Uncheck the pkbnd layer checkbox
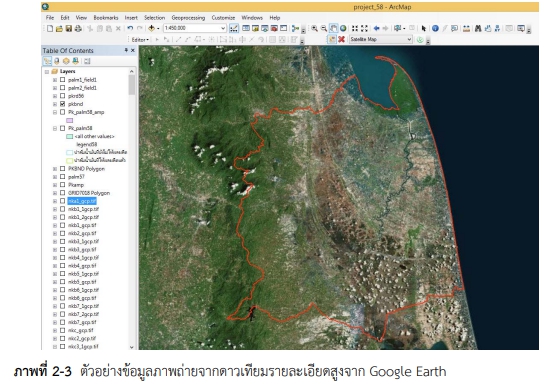Viewport: 548px width, 388px height. (63, 104)
